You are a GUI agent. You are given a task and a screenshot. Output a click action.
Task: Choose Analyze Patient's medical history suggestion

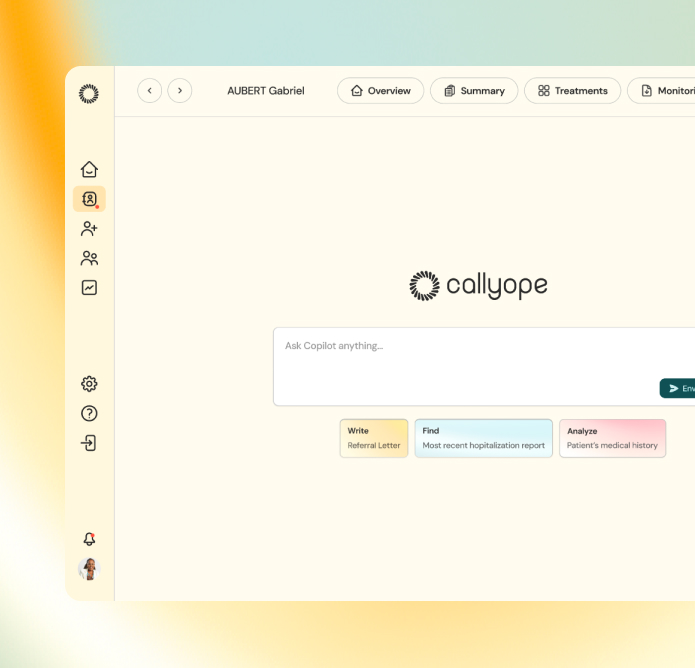tap(612, 438)
